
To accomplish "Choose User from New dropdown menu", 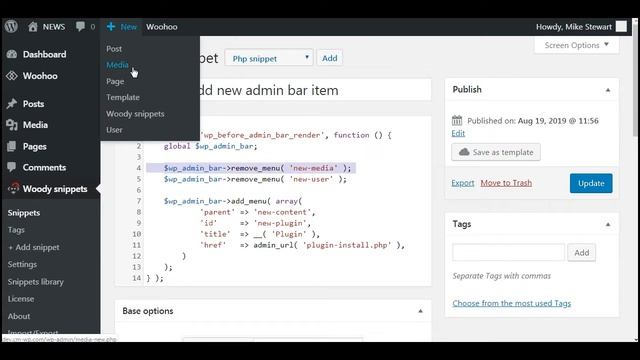I will [x=114, y=129].
